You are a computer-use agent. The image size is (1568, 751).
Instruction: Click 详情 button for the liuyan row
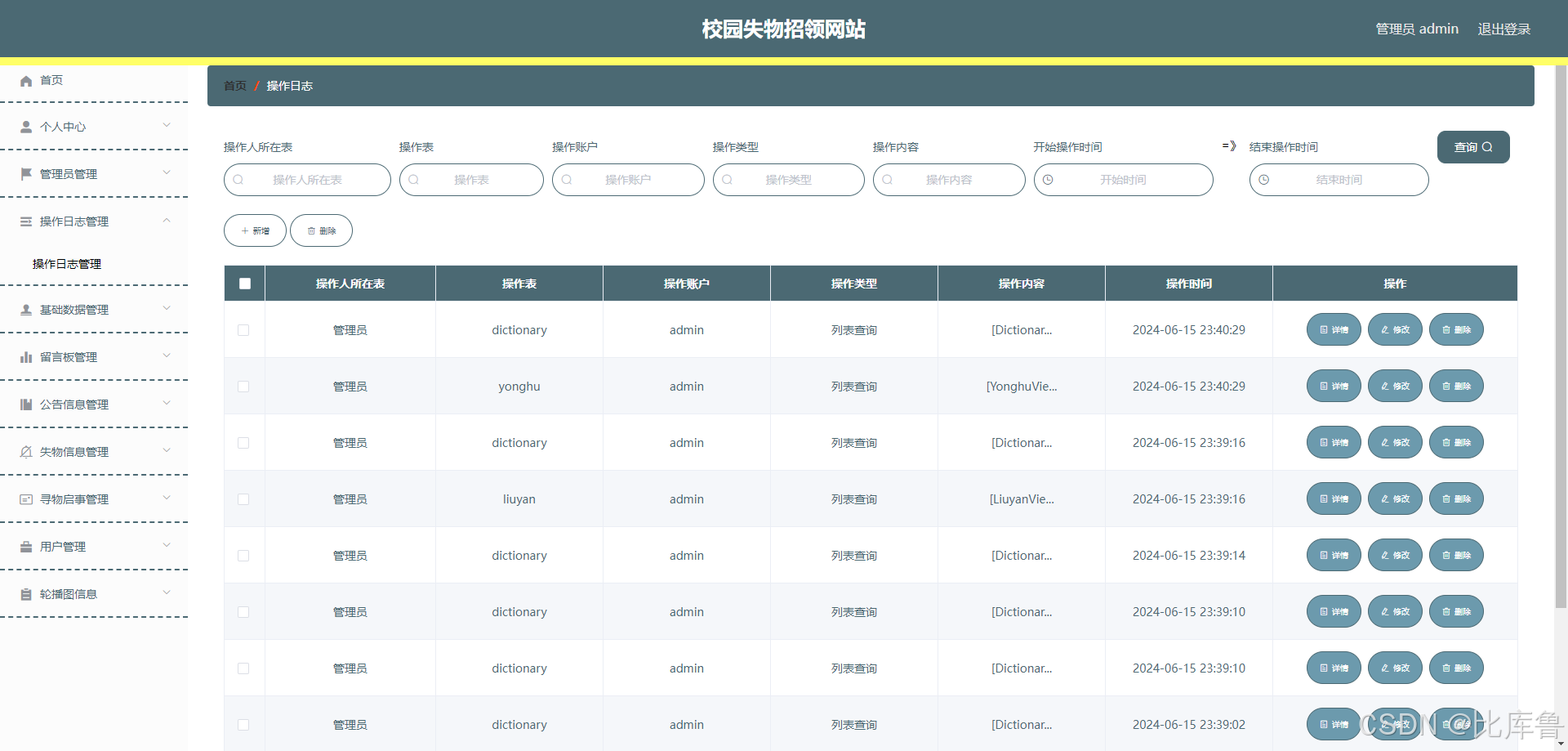1334,498
